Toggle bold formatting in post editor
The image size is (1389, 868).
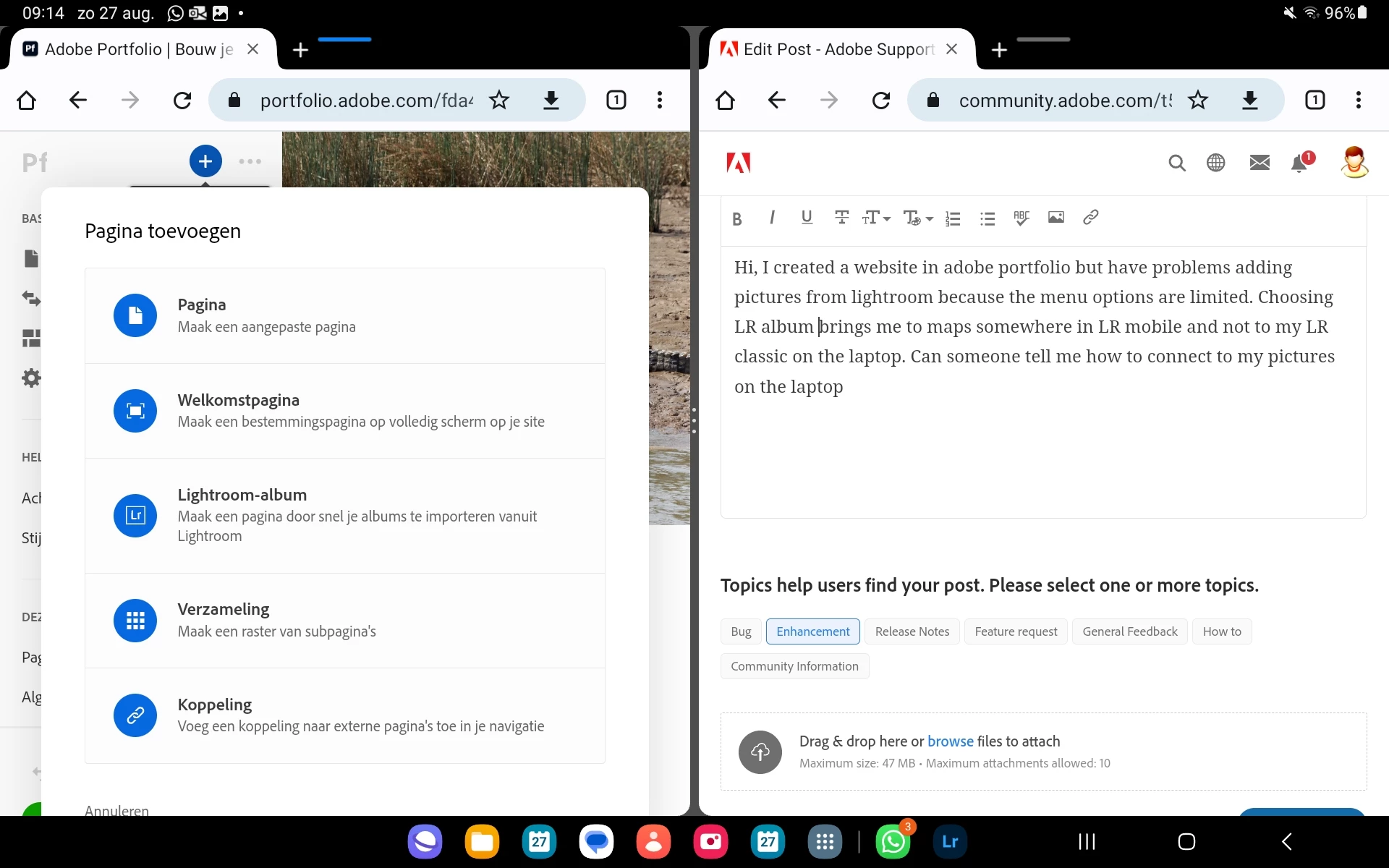736,218
